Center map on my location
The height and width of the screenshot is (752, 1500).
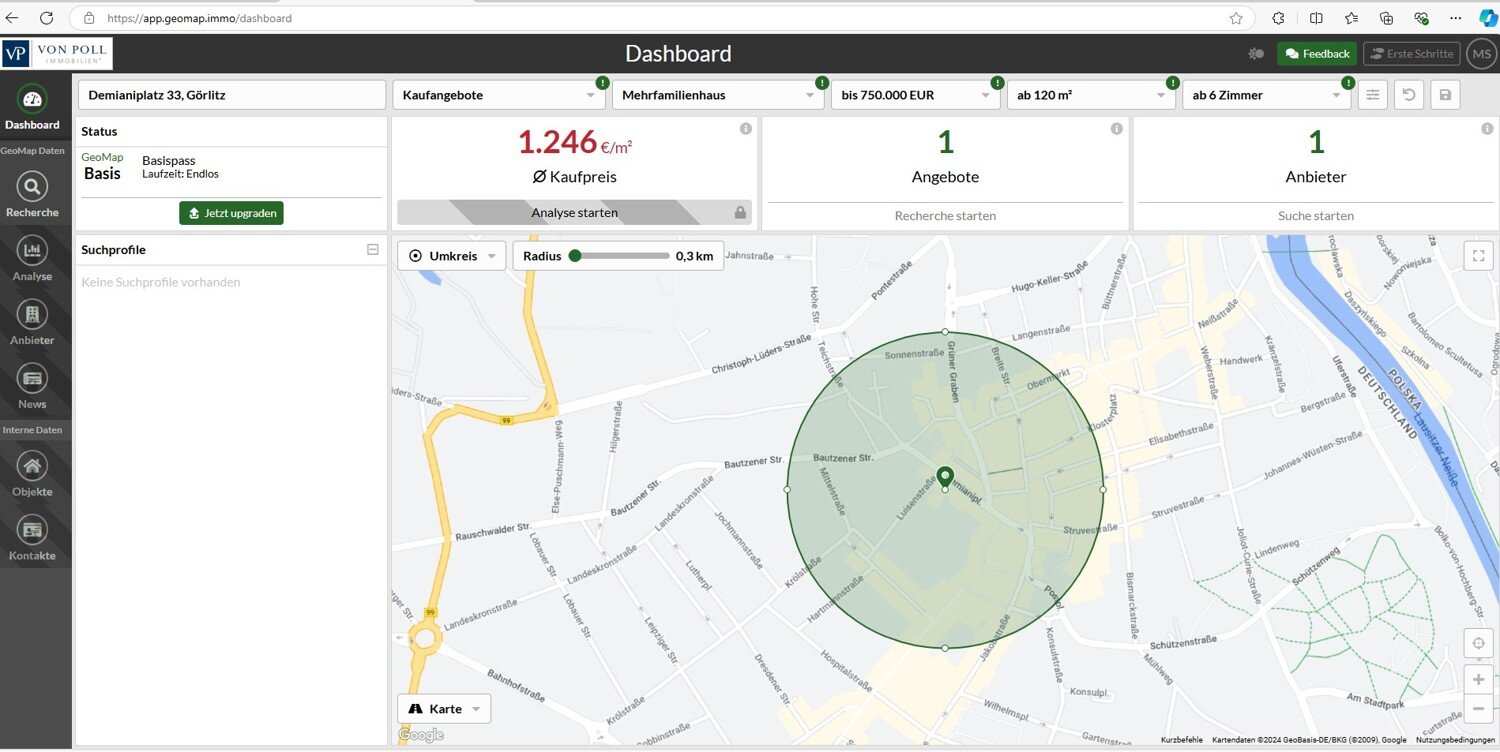[x=1478, y=643]
